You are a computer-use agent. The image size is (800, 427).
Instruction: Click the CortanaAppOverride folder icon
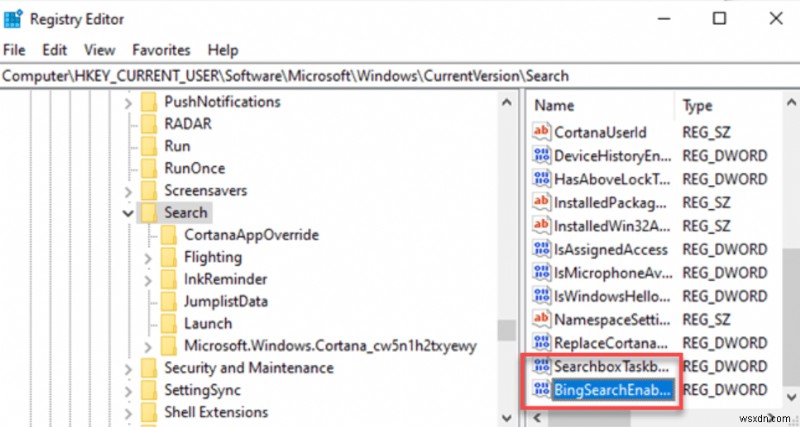point(169,235)
